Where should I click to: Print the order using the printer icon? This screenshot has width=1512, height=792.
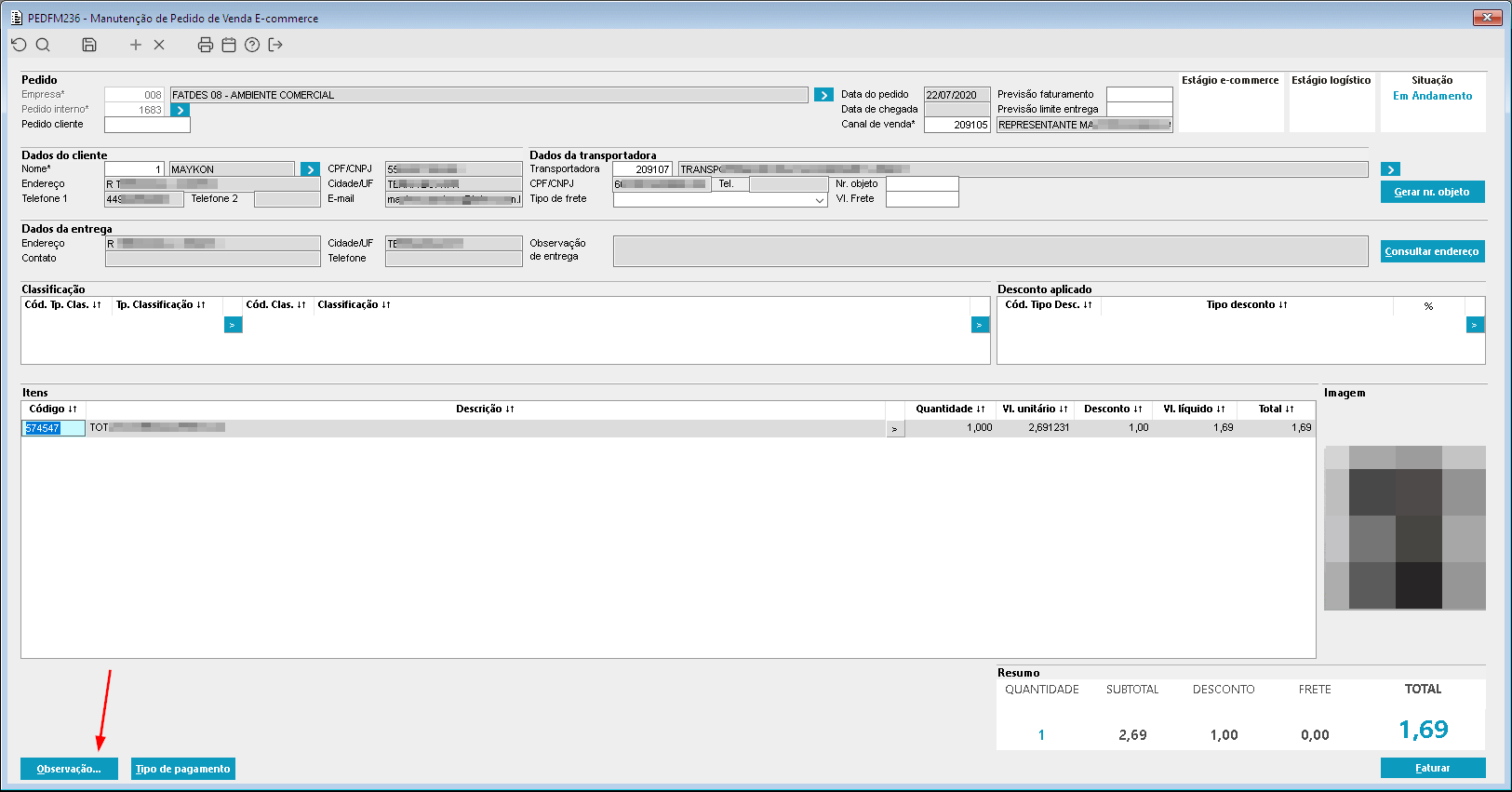click(206, 45)
